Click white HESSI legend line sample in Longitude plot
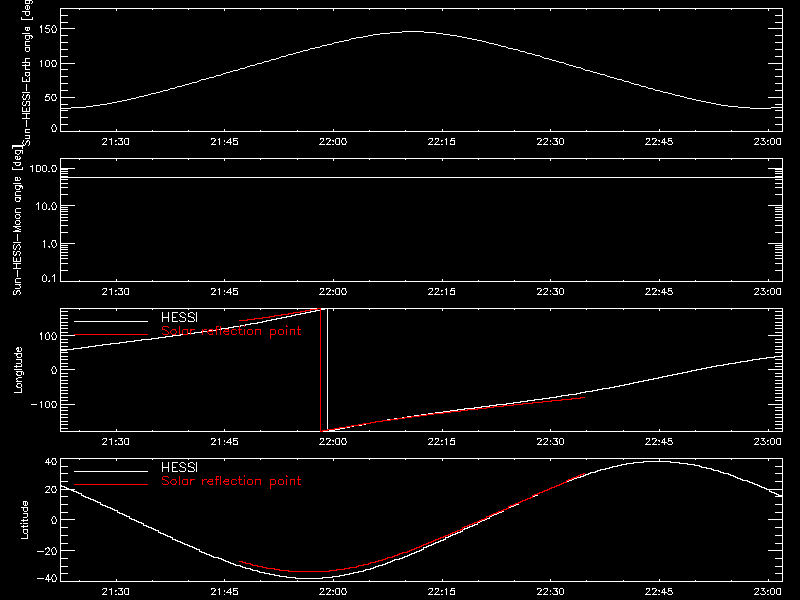The width and height of the screenshot is (800, 600). [111, 321]
